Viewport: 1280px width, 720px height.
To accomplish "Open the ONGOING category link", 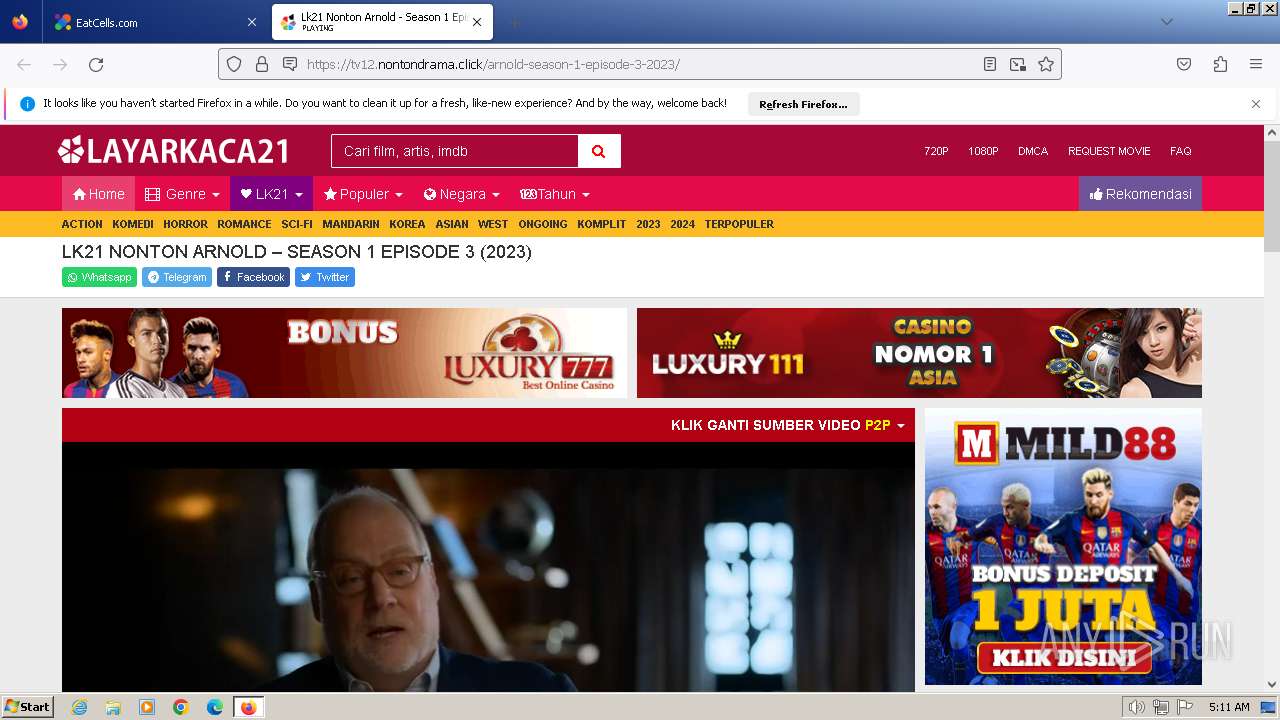I will [543, 224].
